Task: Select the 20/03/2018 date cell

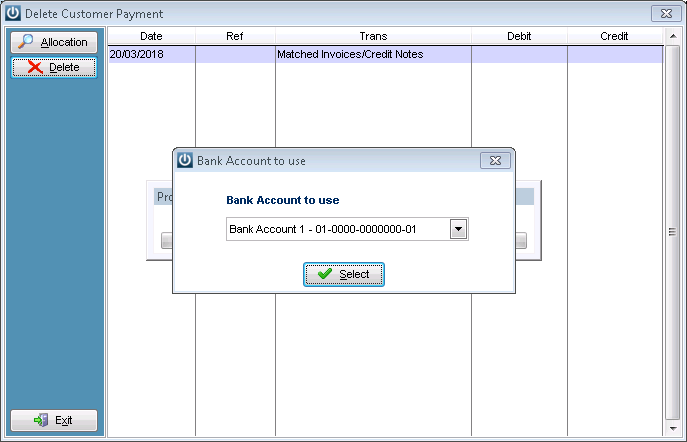Action: [152, 54]
